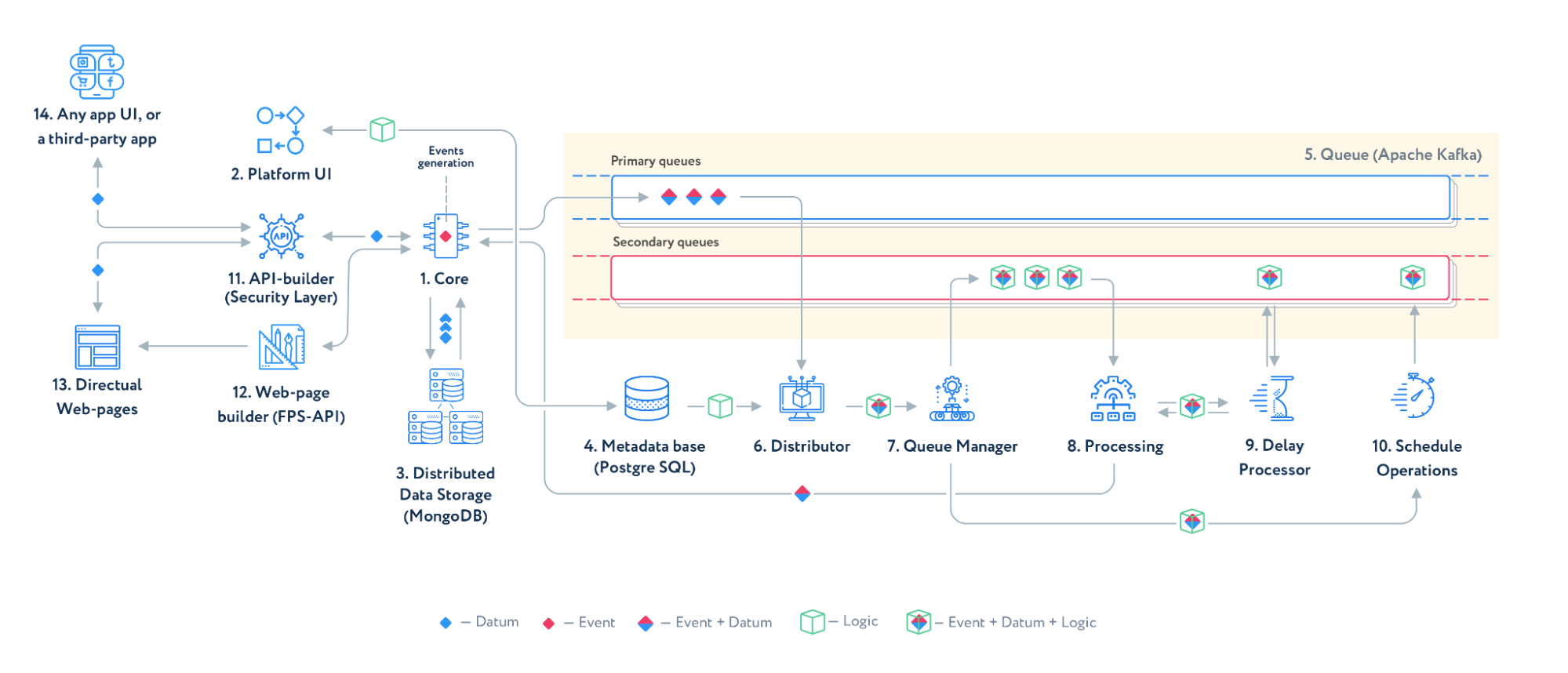
Task: Click the cube between Distributor and Queue Manager
Action: [x=879, y=406]
